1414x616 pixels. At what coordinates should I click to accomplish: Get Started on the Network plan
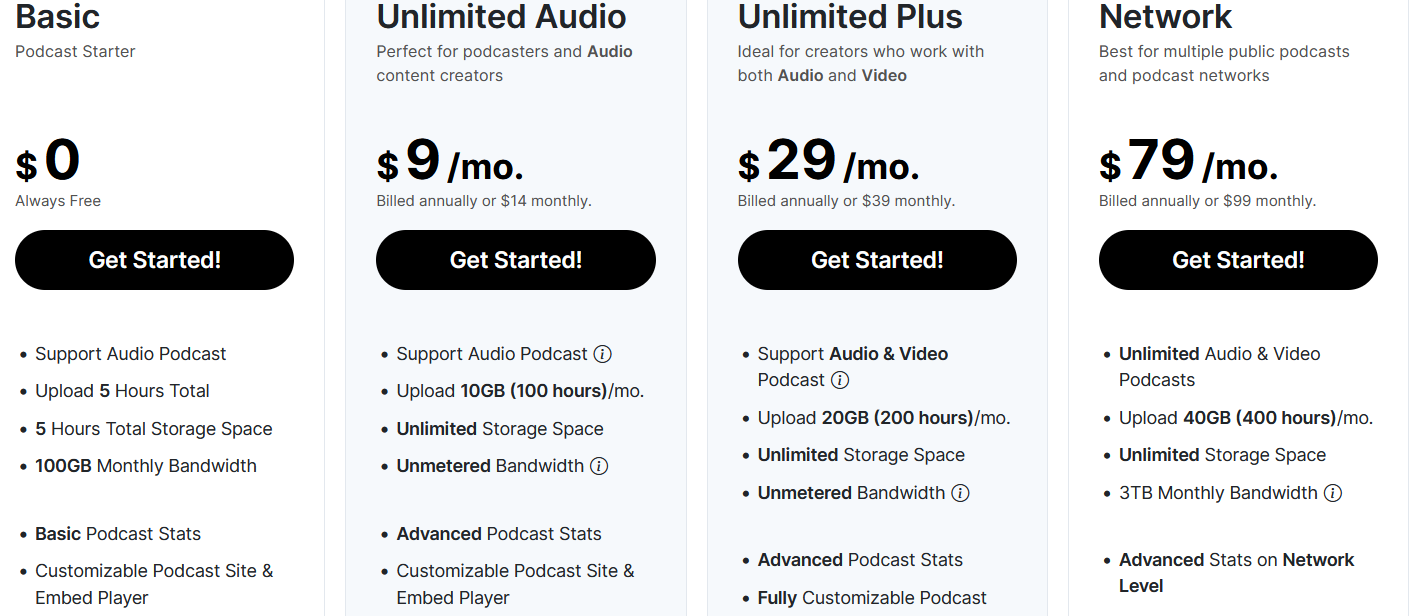[1238, 260]
